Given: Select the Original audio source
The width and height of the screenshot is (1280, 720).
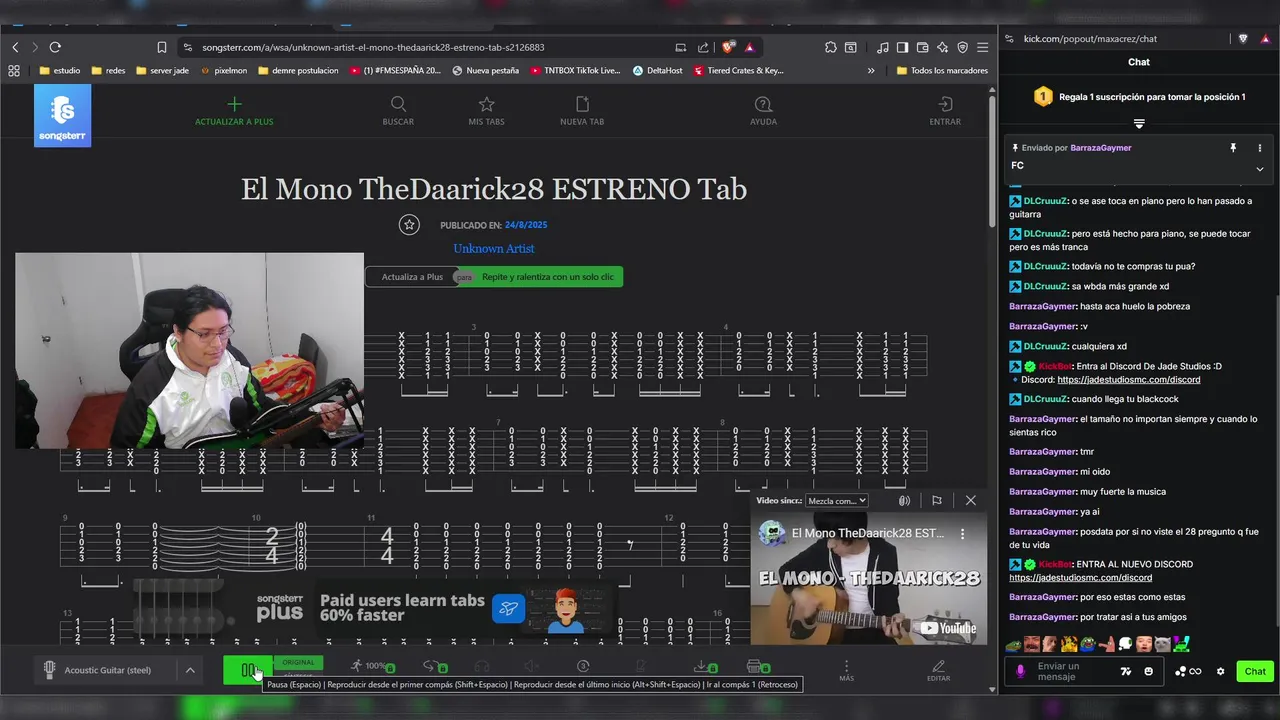Looking at the screenshot, I should click(x=298, y=662).
